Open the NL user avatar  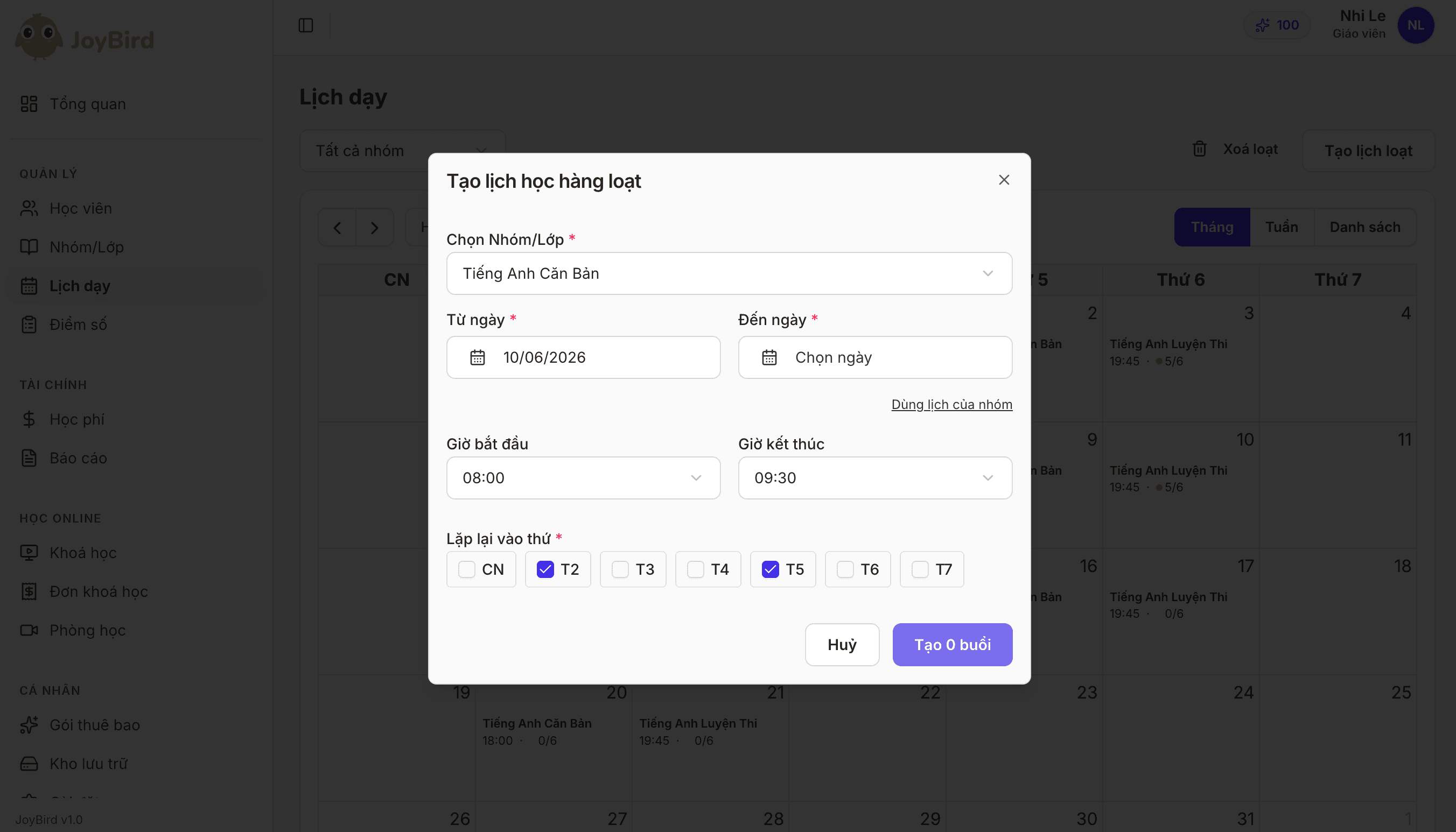1416,25
